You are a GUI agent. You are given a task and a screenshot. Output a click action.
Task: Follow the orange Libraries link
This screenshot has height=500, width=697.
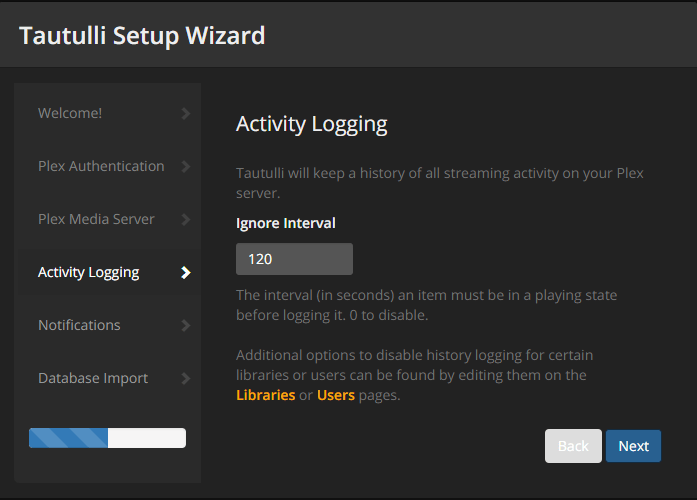pos(266,395)
